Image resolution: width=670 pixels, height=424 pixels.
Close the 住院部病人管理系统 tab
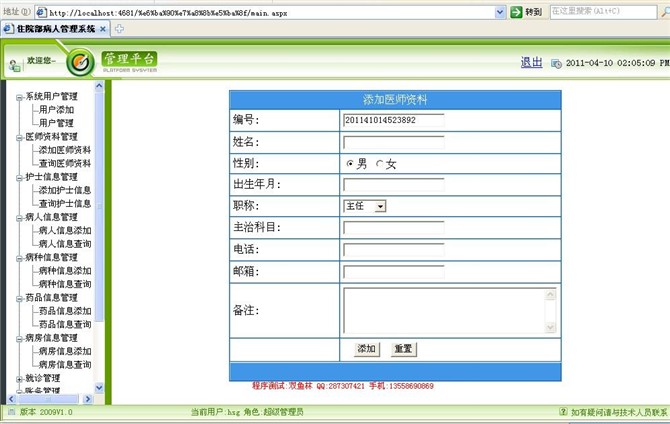point(103,29)
